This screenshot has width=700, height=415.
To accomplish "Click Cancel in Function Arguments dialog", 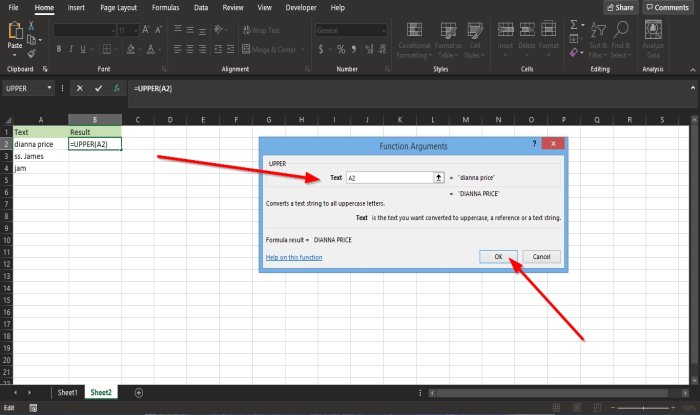I will pyautogui.click(x=541, y=256).
